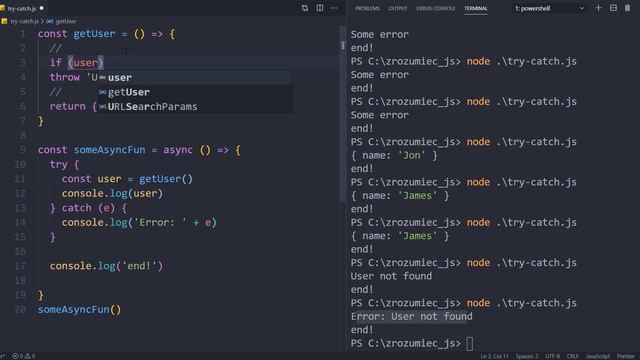Click 'User not found' line in terminal
640x360 pixels.
(x=391, y=276)
